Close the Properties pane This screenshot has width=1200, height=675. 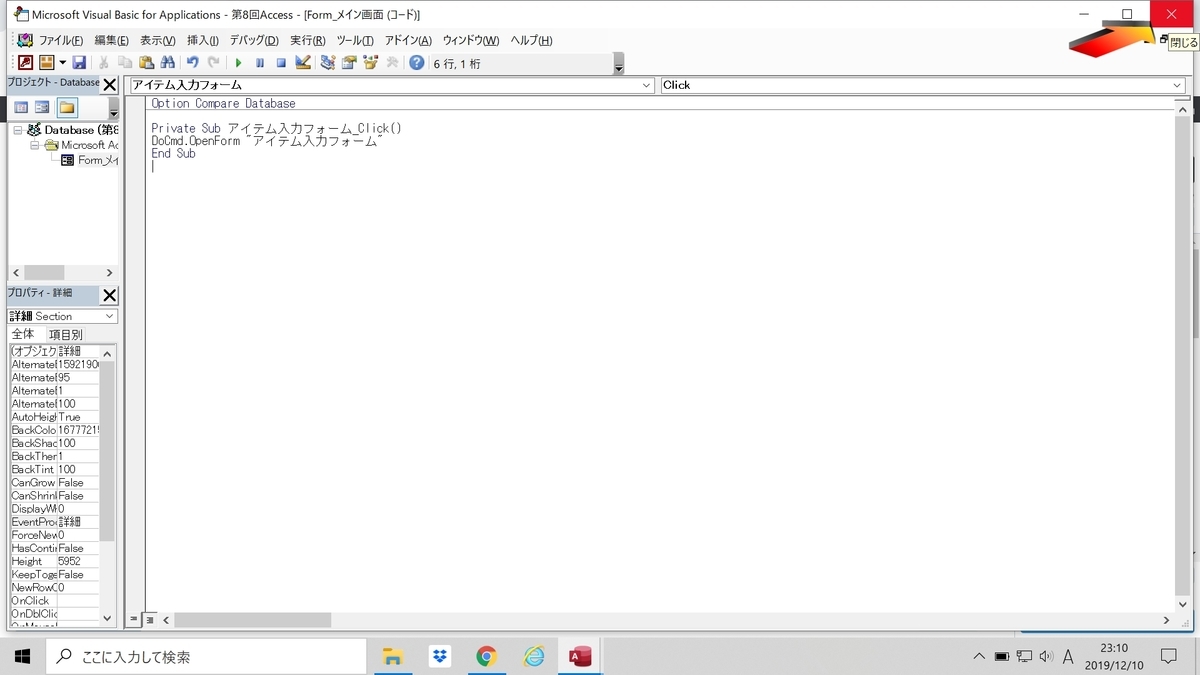click(x=110, y=295)
